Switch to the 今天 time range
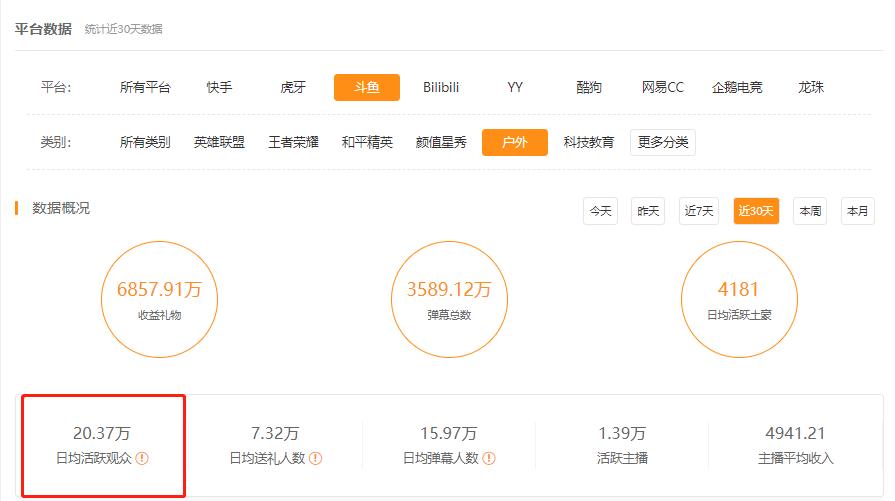This screenshot has width=895, height=501. click(x=600, y=211)
